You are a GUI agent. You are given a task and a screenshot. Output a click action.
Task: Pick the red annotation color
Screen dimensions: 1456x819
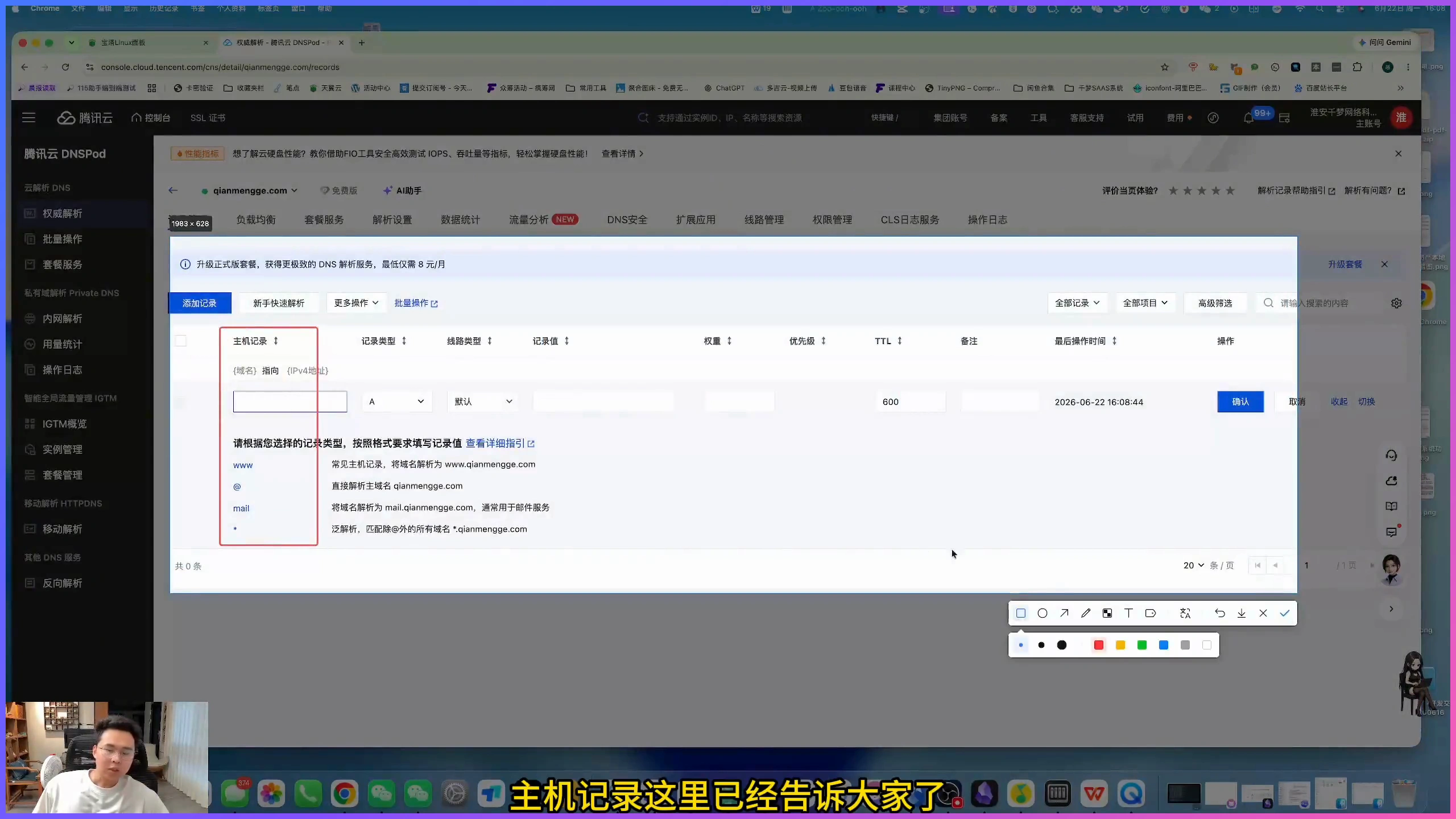[1099, 645]
